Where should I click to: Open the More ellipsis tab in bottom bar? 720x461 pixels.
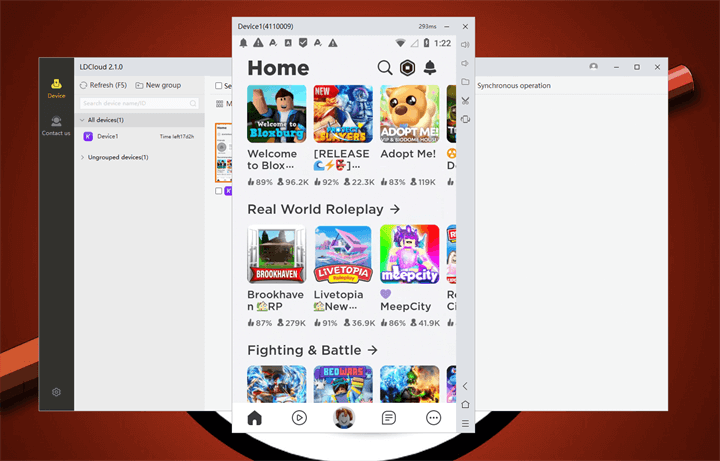433,418
